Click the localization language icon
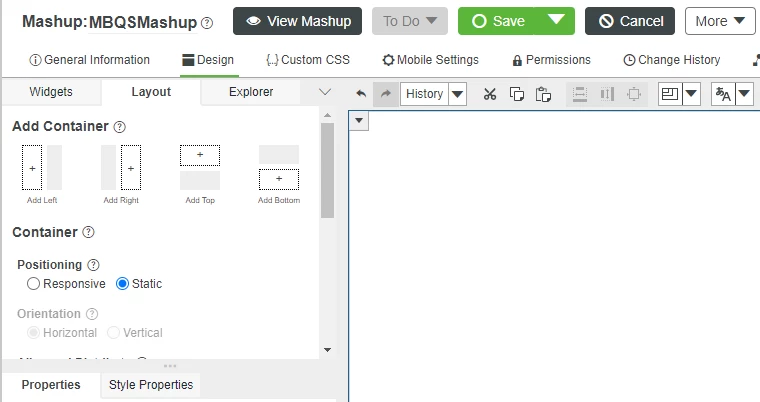The height and width of the screenshot is (402, 760). click(x=723, y=94)
